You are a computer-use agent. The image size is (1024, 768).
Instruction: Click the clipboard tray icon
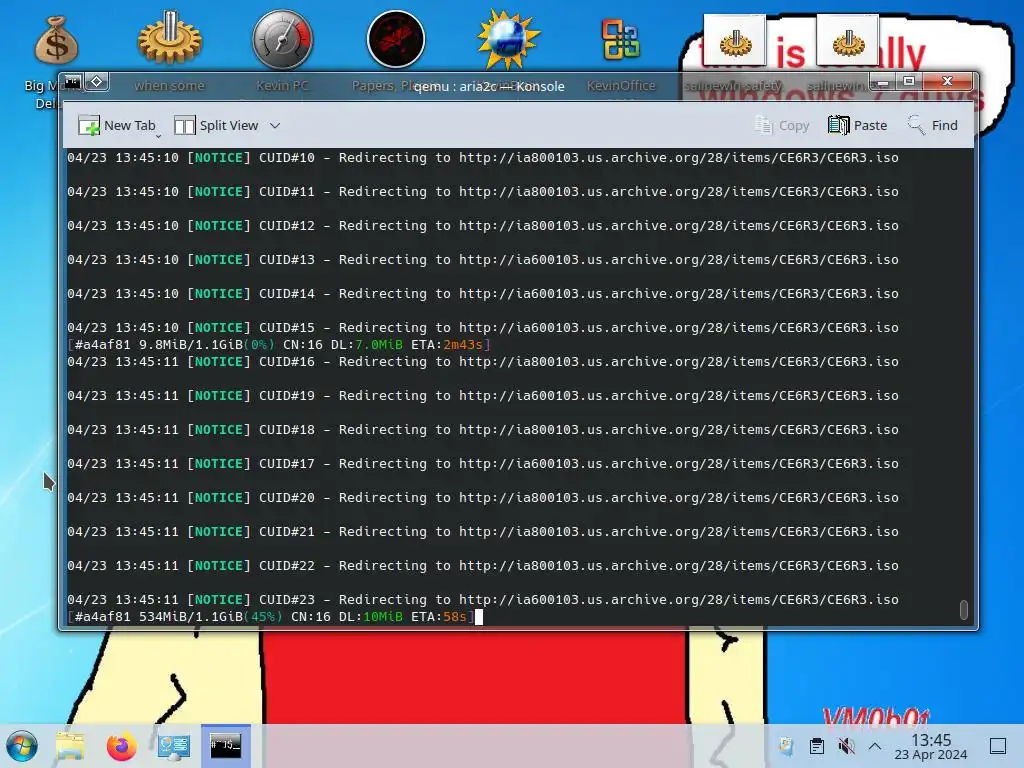coord(816,746)
